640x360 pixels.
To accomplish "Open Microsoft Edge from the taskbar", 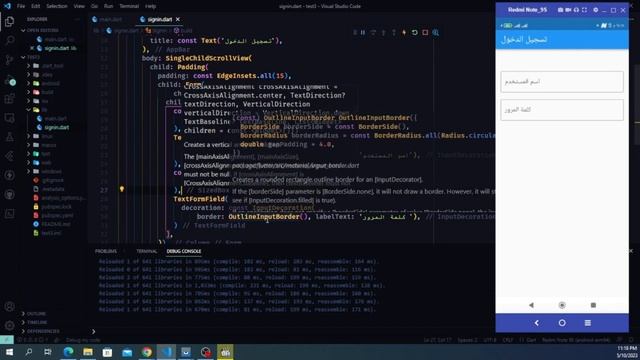I will coord(68,351).
